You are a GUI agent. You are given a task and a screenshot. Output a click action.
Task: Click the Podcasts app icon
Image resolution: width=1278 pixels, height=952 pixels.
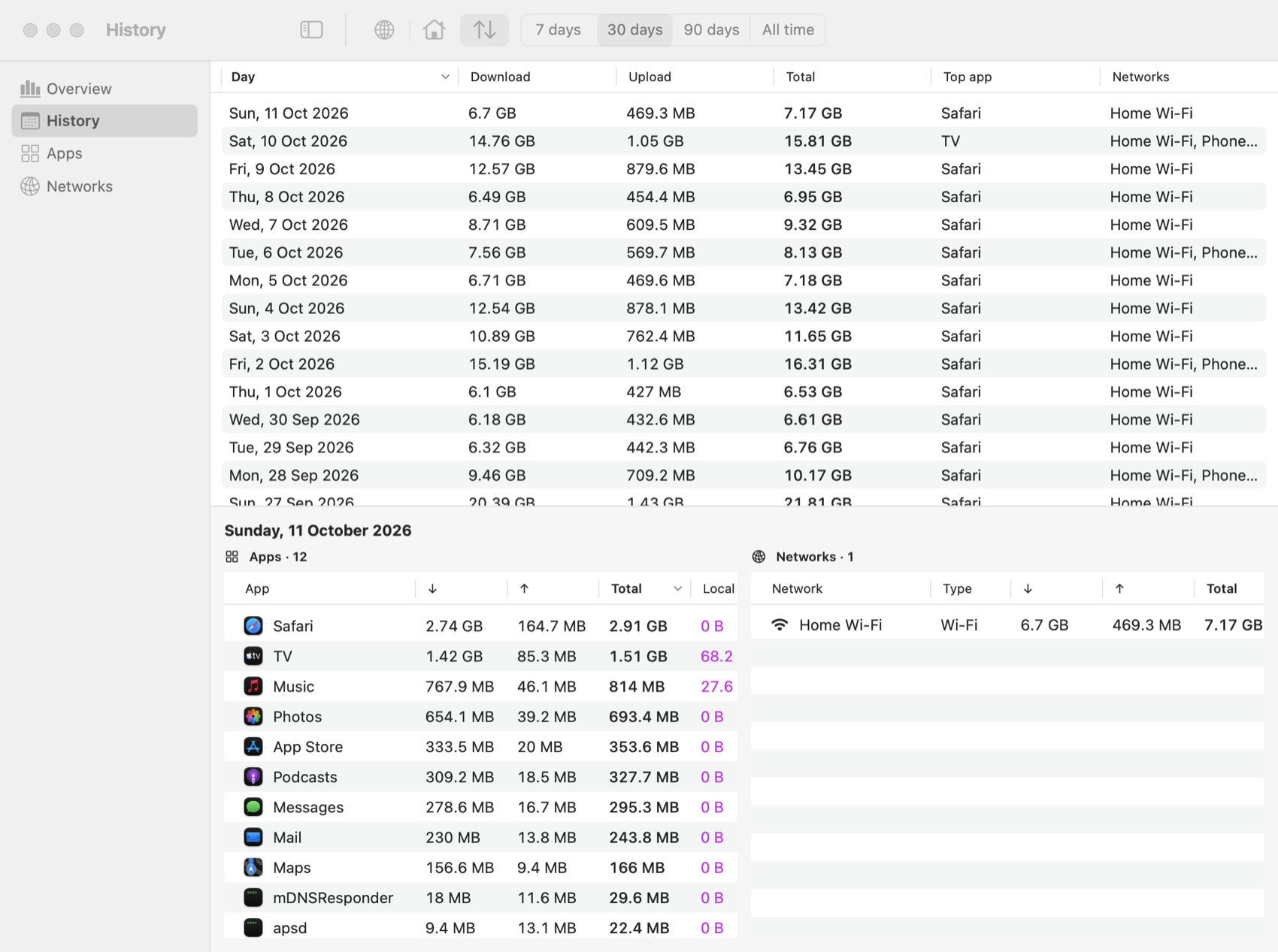pyautogui.click(x=253, y=777)
